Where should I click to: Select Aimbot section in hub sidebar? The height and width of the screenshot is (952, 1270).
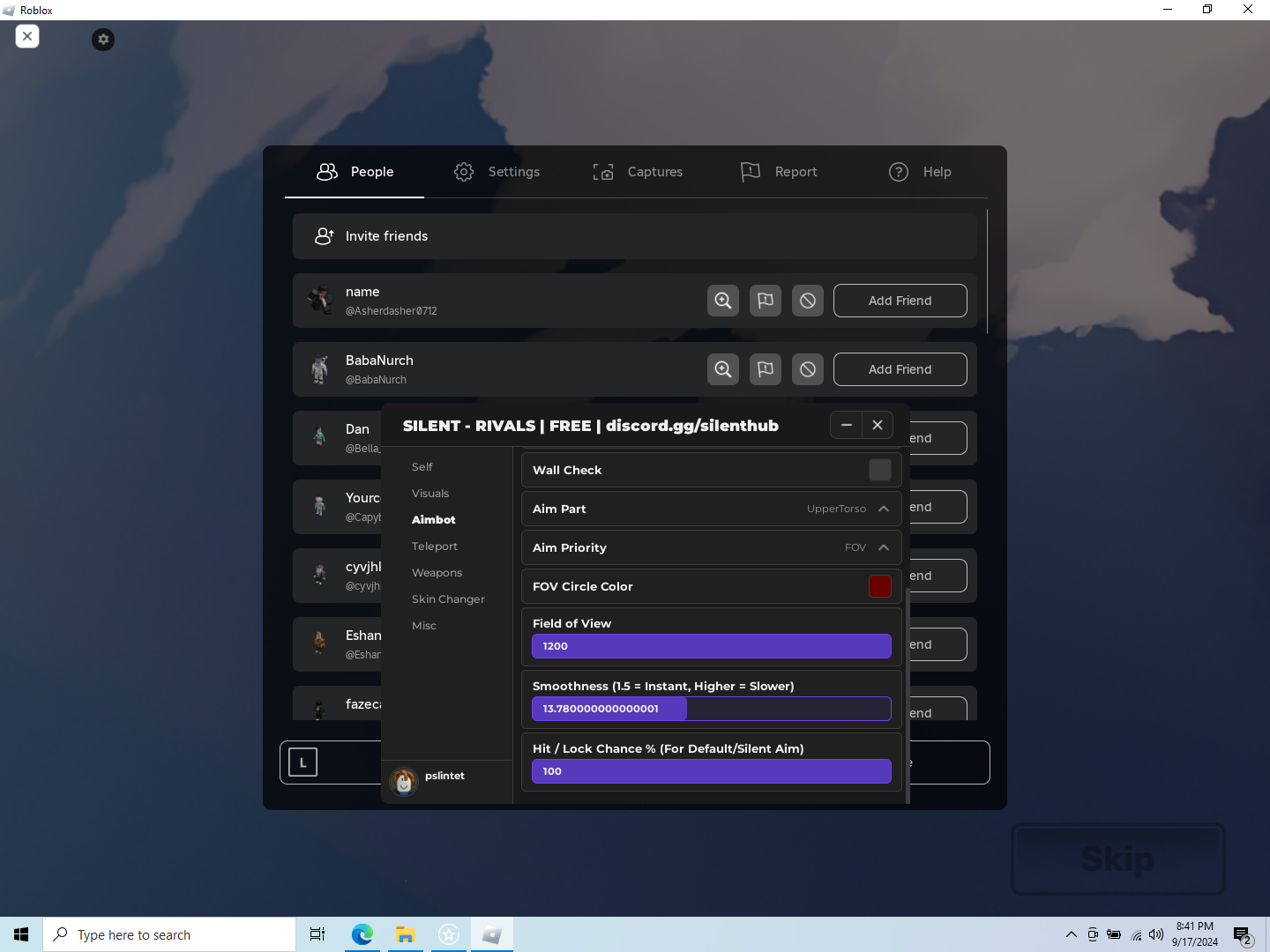tap(434, 520)
